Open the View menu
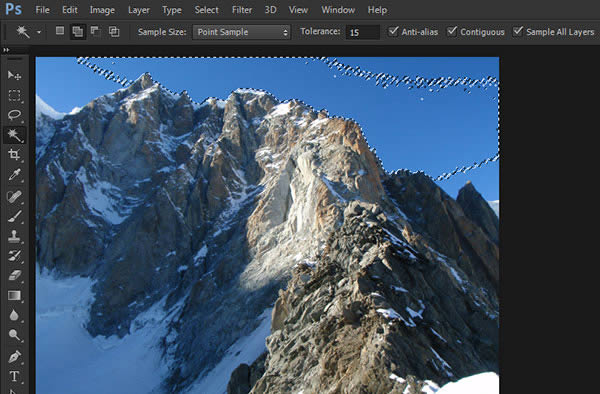 [x=298, y=10]
